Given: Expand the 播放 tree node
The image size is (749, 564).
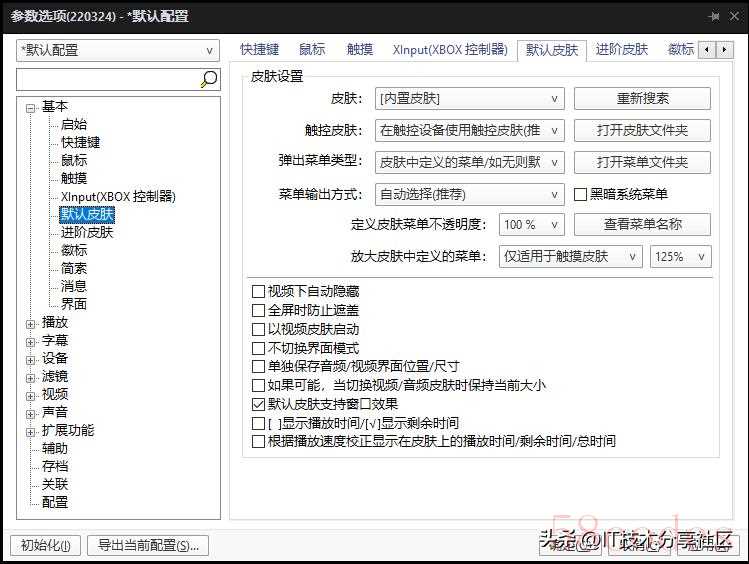Looking at the screenshot, I should click(x=31, y=324).
